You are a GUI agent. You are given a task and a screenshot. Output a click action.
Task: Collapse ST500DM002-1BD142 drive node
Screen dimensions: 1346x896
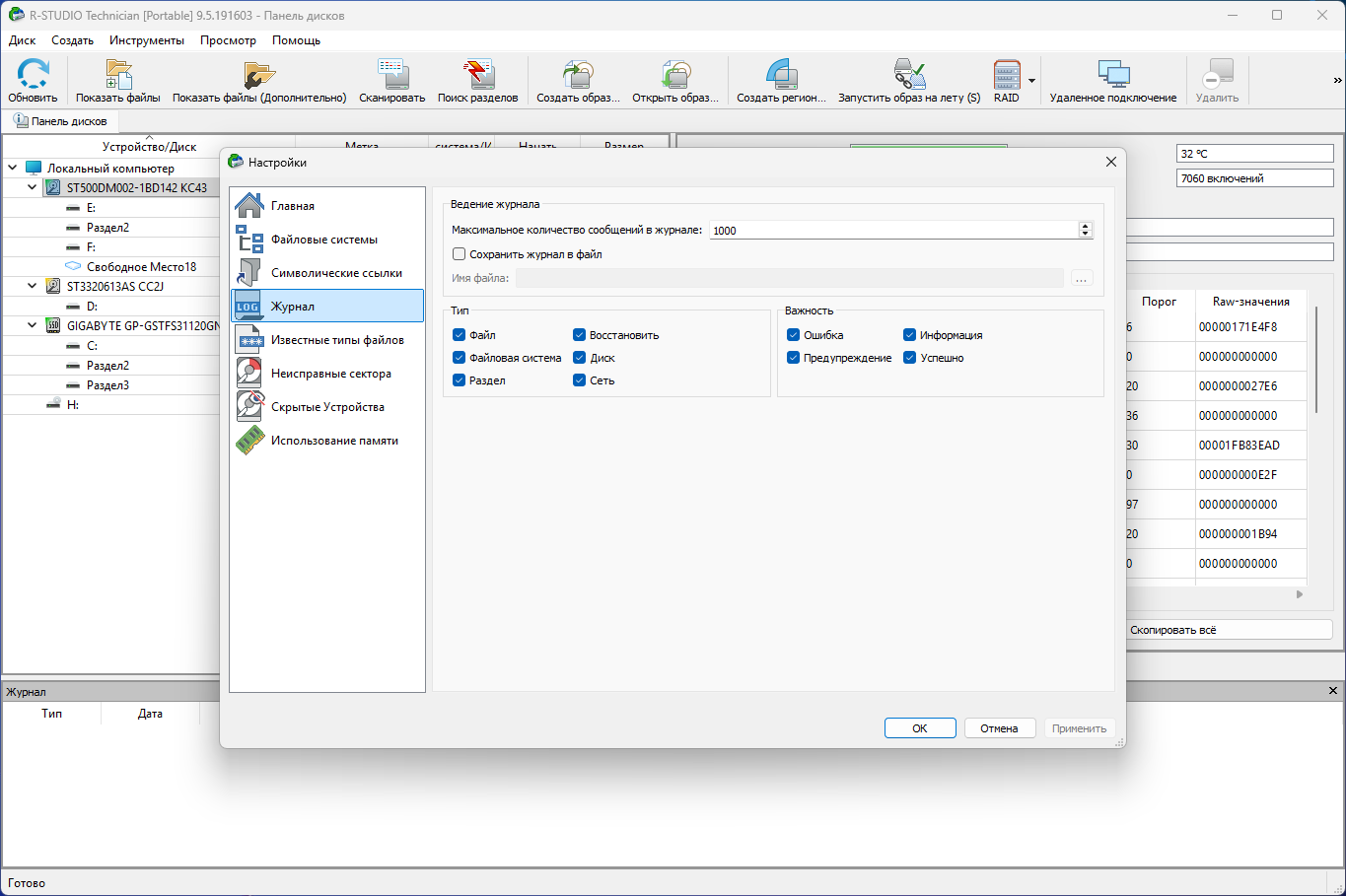point(33,187)
